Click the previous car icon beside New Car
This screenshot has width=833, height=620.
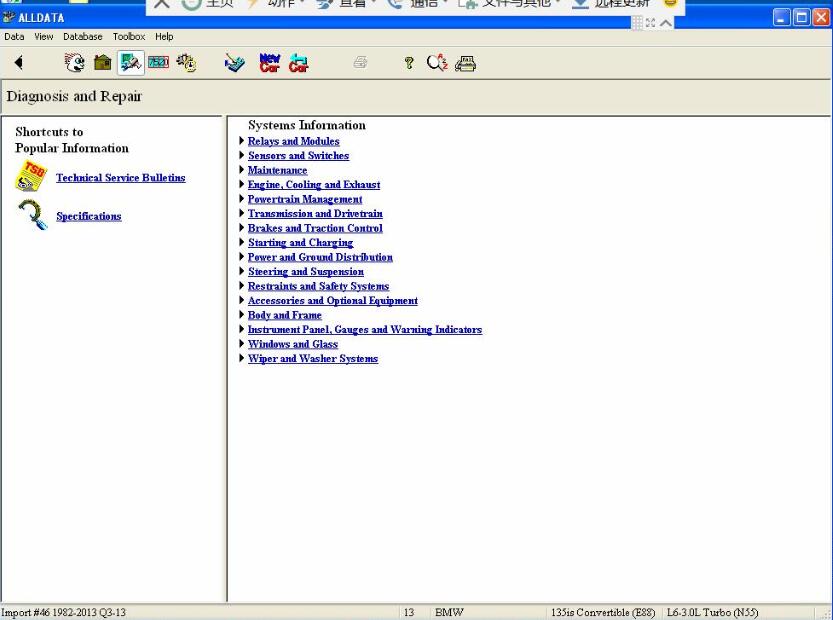pyautogui.click(x=299, y=63)
